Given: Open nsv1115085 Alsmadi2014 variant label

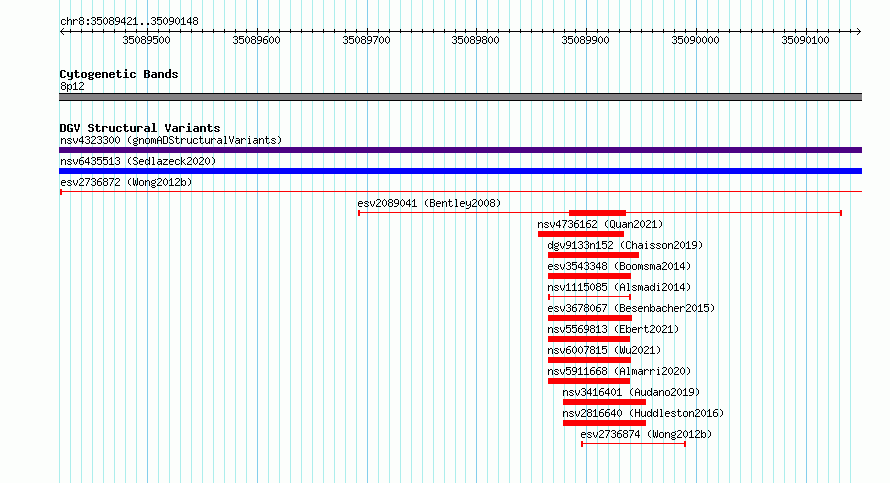Looking at the screenshot, I should [x=619, y=287].
